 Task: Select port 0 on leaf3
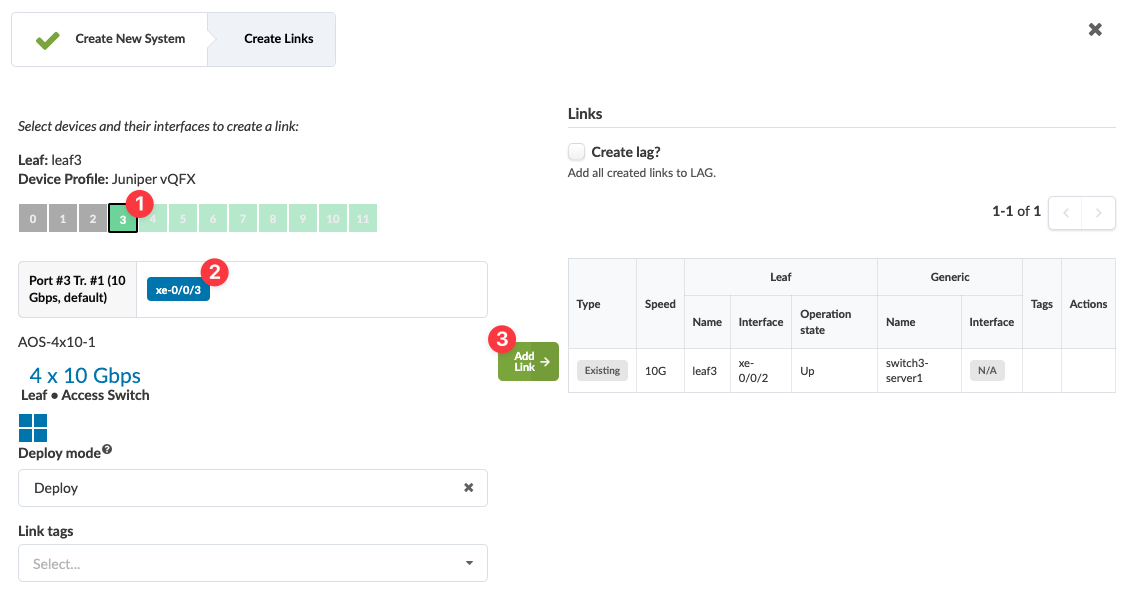point(33,219)
